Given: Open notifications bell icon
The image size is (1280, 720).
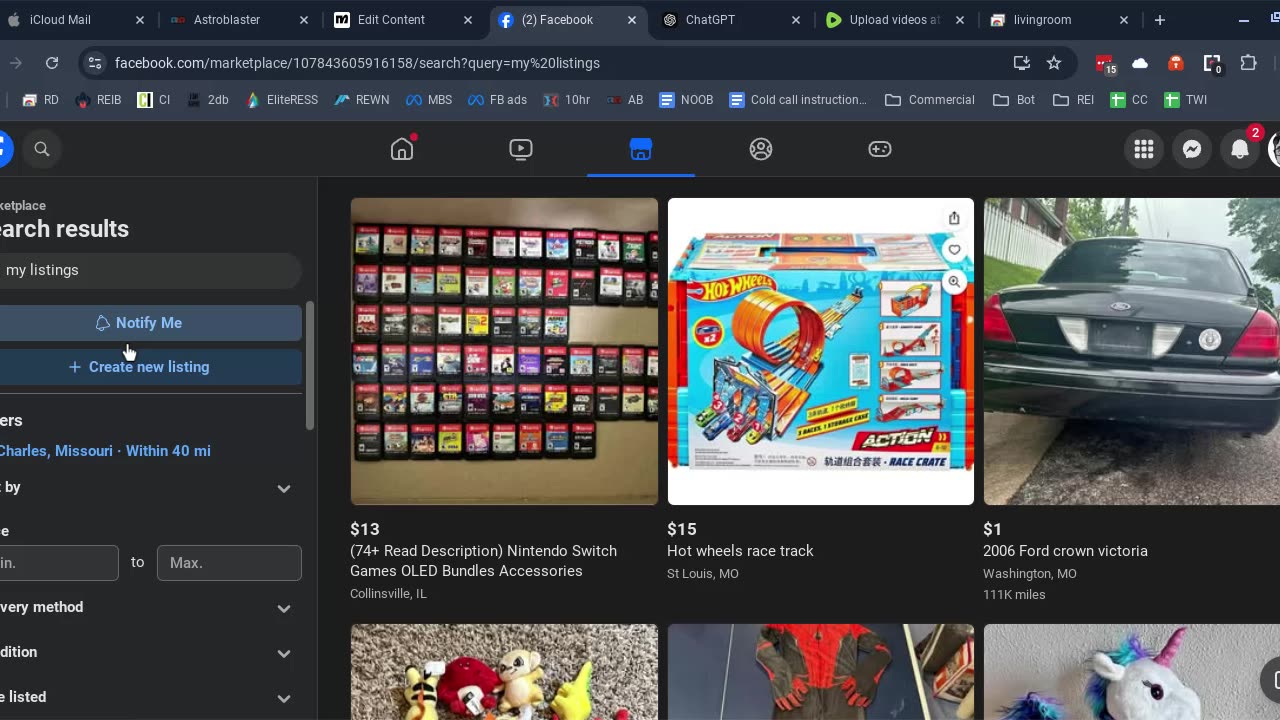Looking at the screenshot, I should click(1240, 149).
